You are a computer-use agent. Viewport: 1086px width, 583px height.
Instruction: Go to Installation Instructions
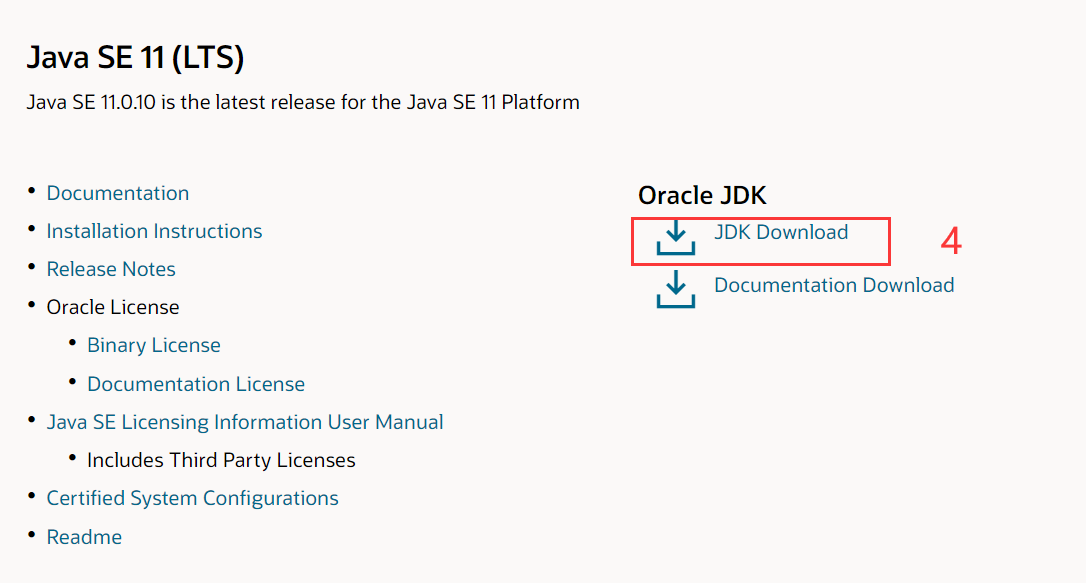click(x=154, y=231)
